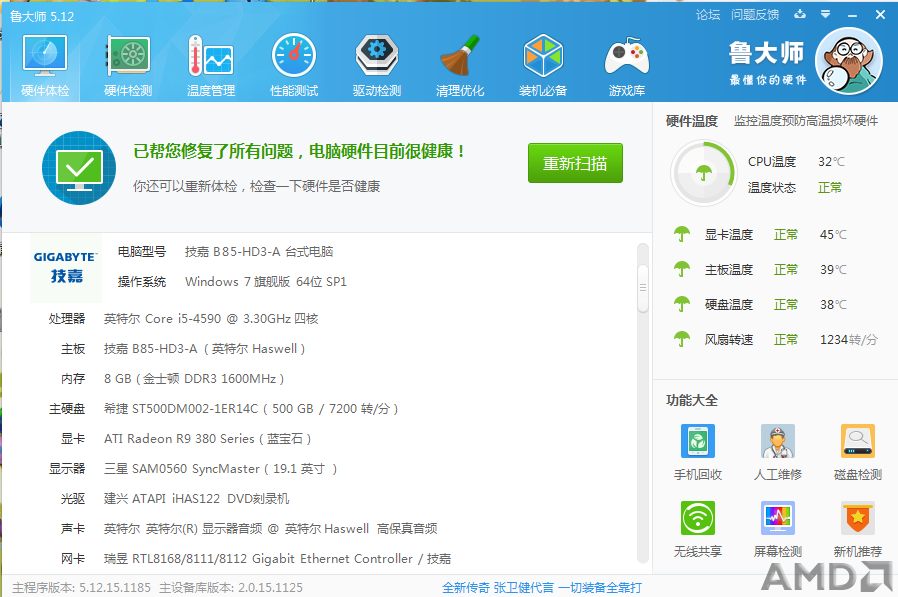
Task: Open the 问题反馈 feedback link
Action: (755, 15)
